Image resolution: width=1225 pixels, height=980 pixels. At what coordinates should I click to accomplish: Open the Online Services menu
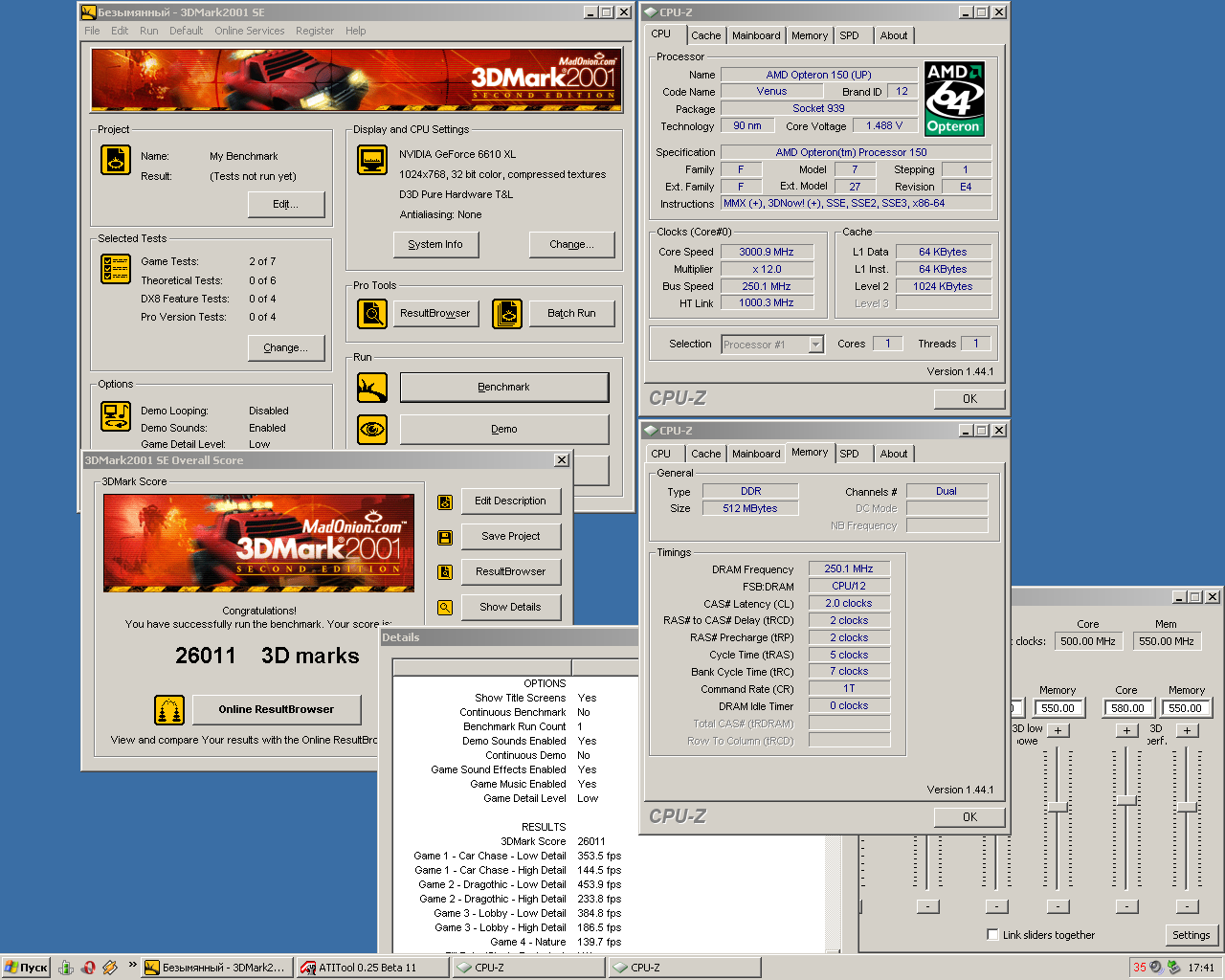tap(249, 31)
